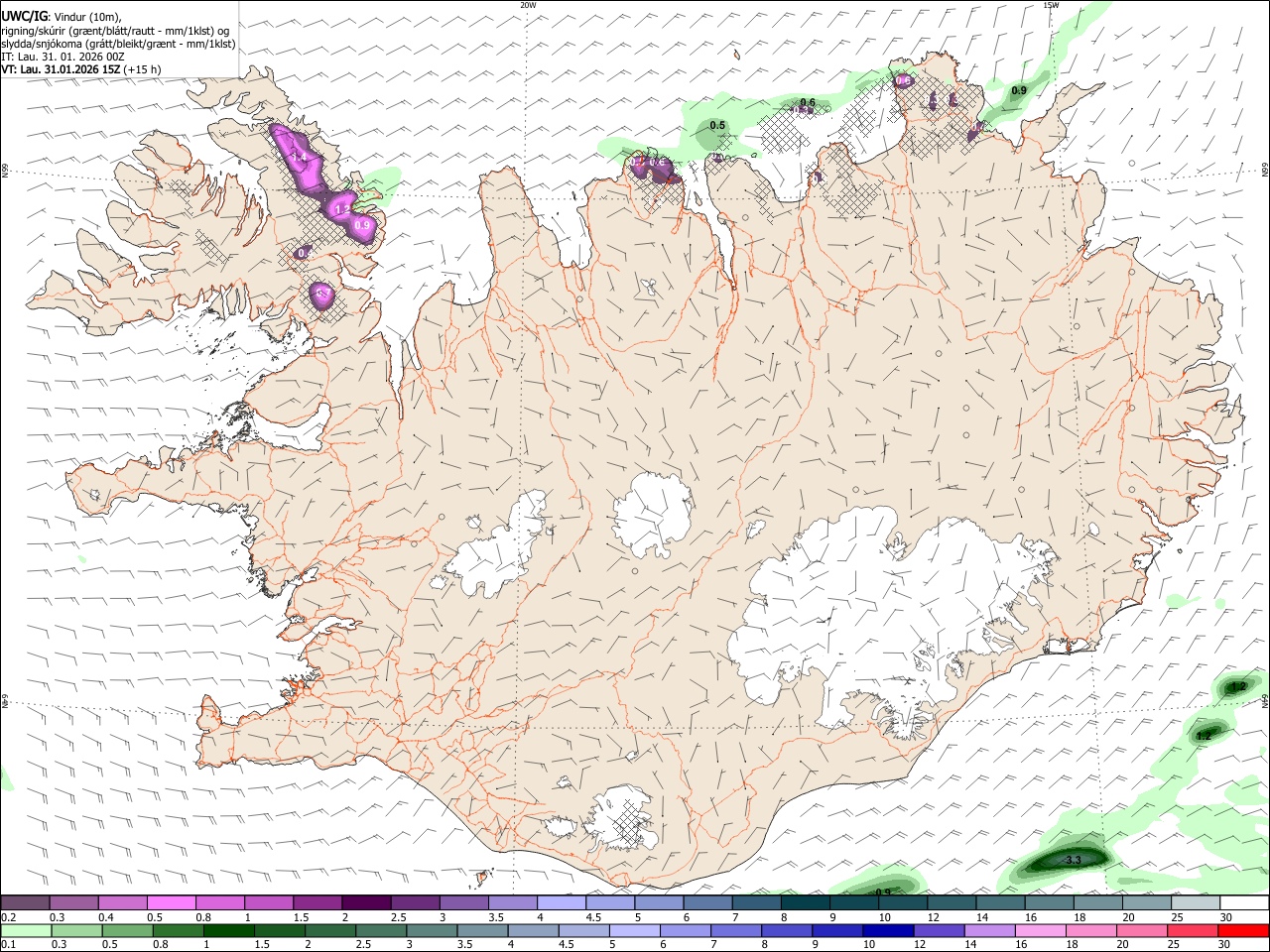This screenshot has width=1270, height=952.
Task: Click the 3.3 precipitation value offshore southeast
Action: point(1073,860)
